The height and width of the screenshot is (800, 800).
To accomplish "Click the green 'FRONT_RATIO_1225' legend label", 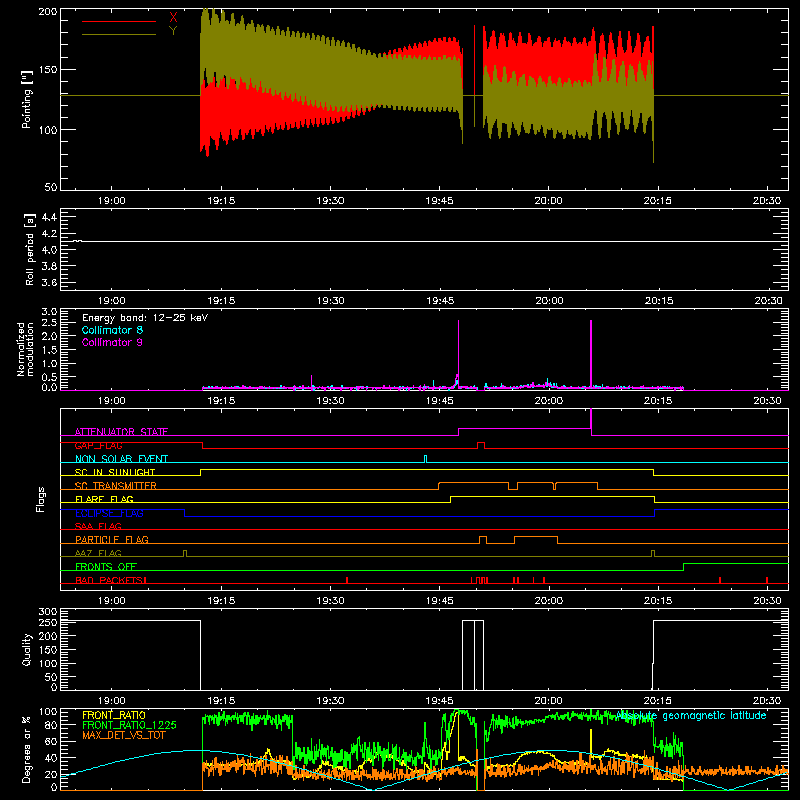I will pyautogui.click(x=129, y=725).
